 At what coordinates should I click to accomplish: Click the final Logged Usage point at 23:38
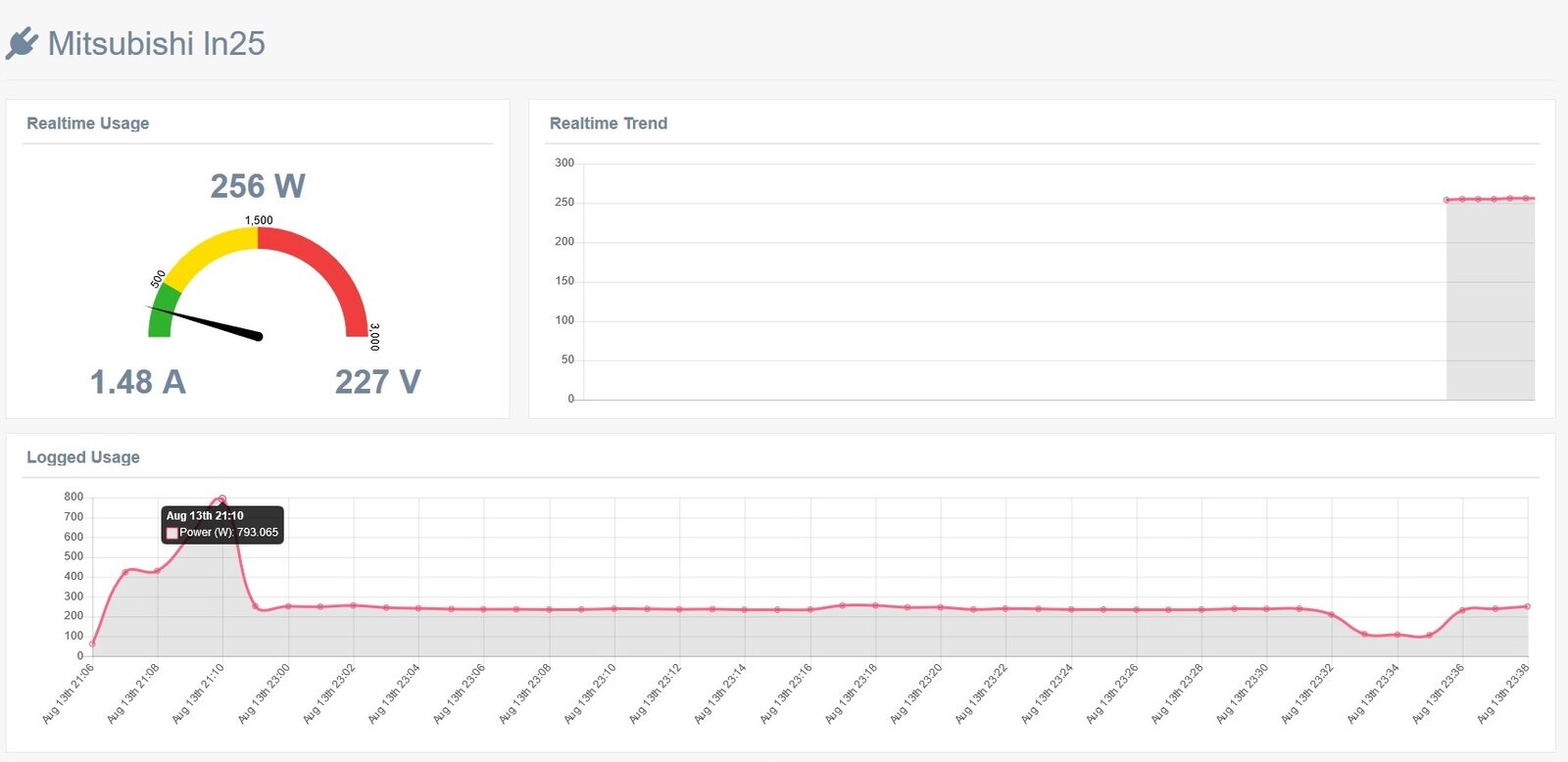click(1528, 606)
